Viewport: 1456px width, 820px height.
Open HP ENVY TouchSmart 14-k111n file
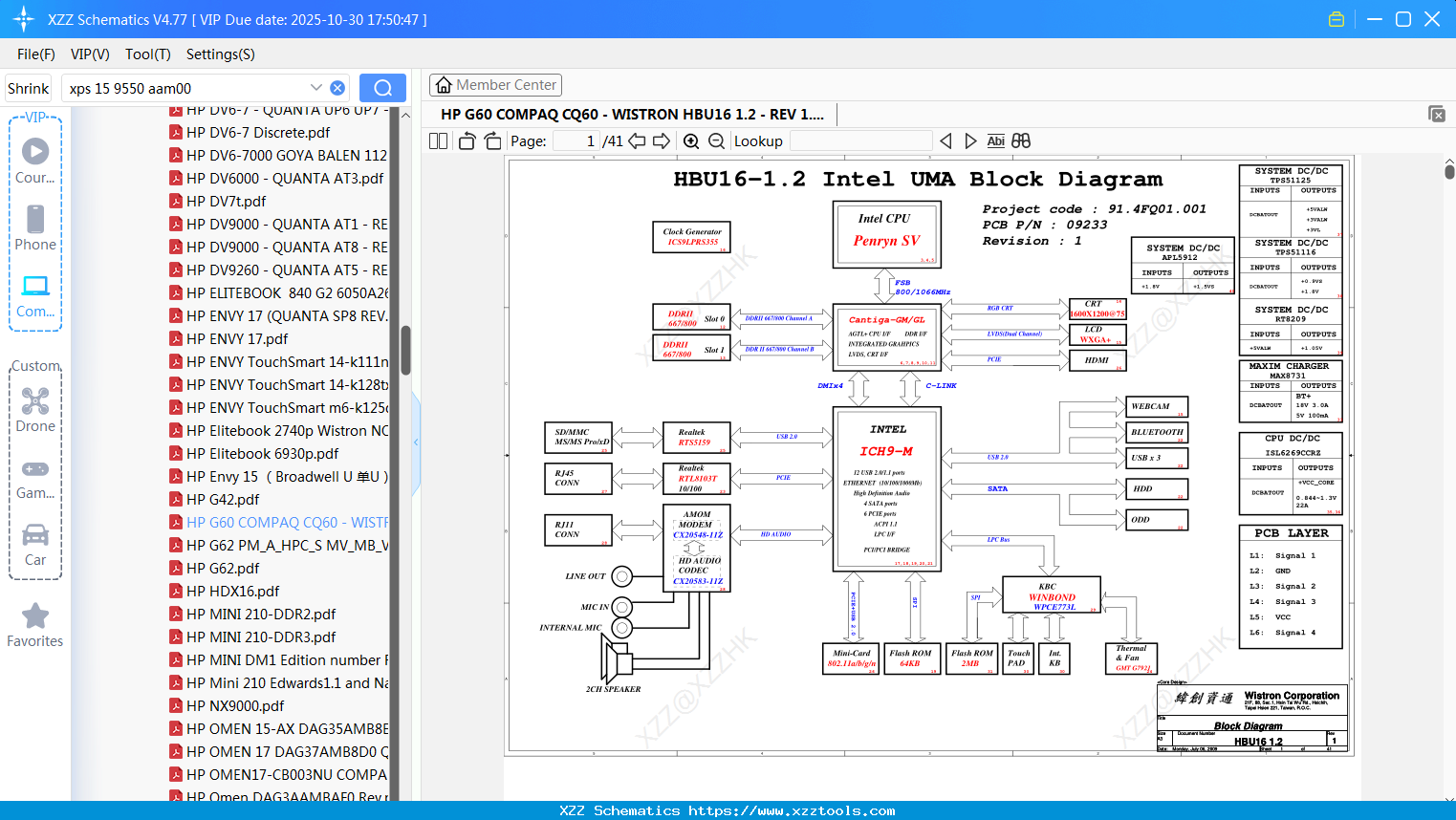[278, 362]
